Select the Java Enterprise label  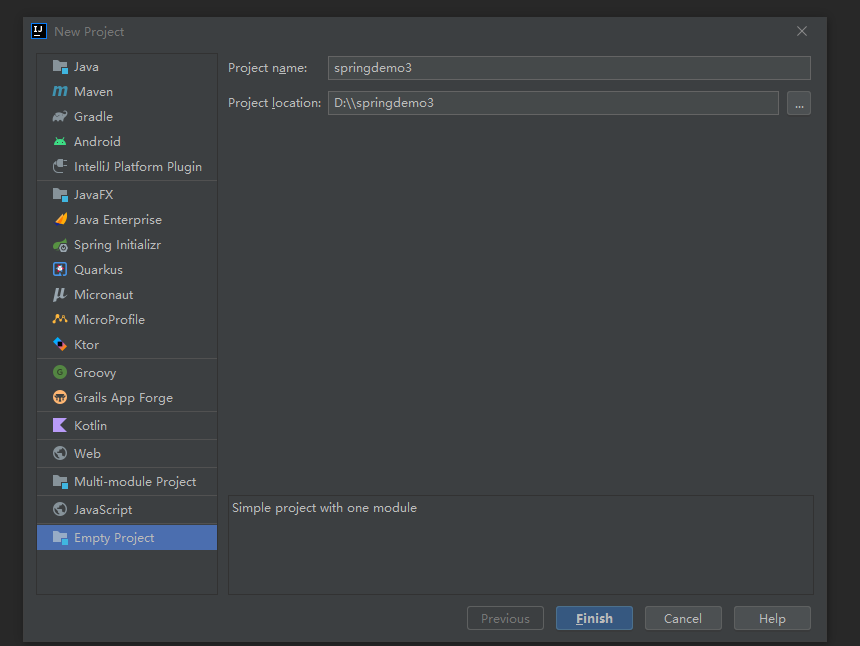[x=118, y=219]
